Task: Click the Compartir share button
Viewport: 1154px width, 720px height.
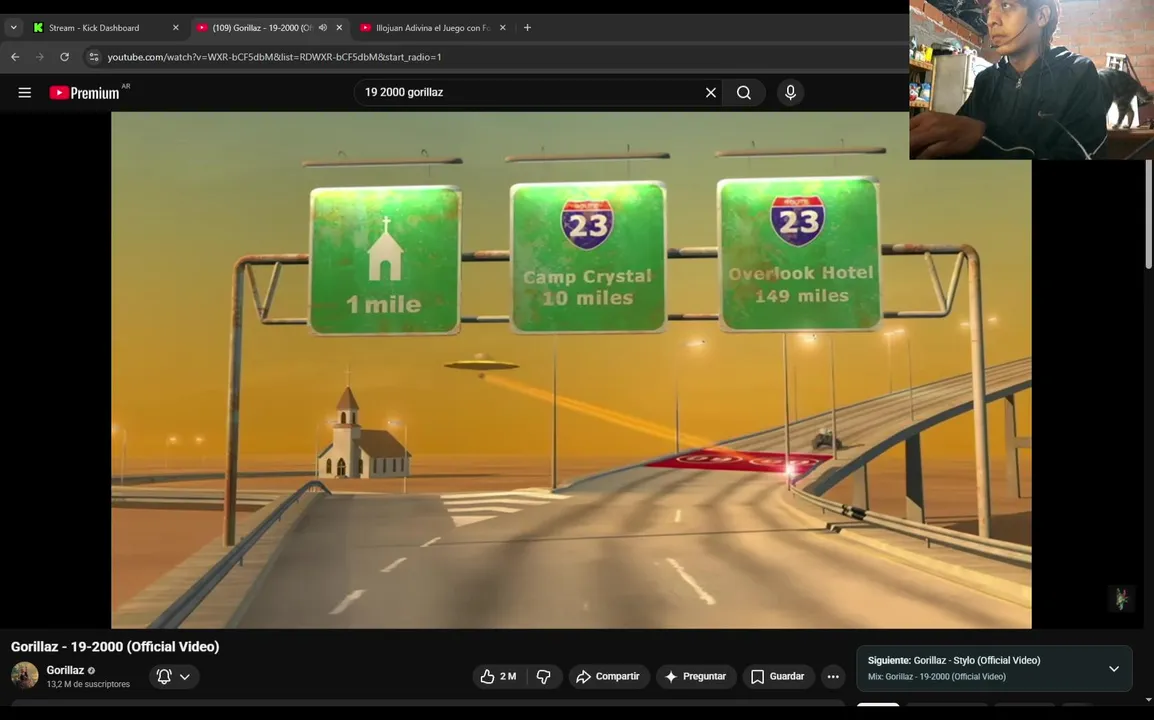Action: 608,677
